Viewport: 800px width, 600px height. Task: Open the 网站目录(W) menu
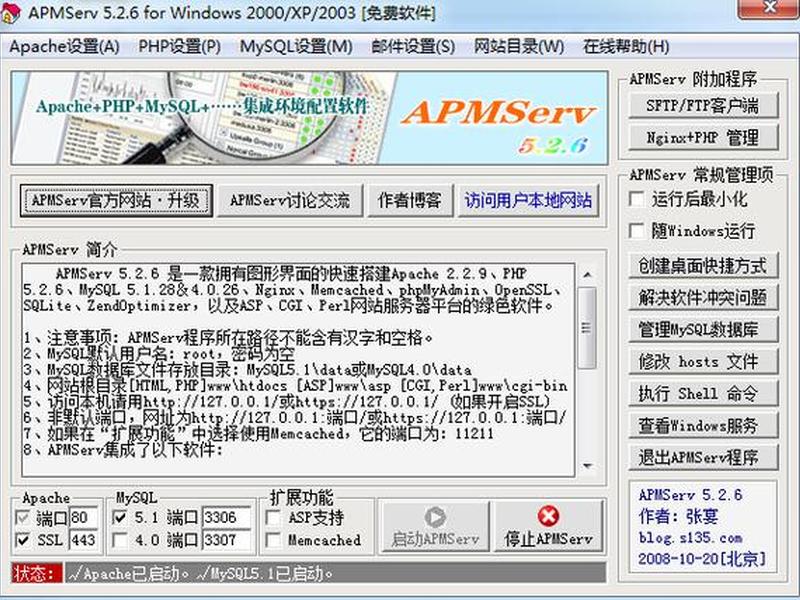(519, 46)
